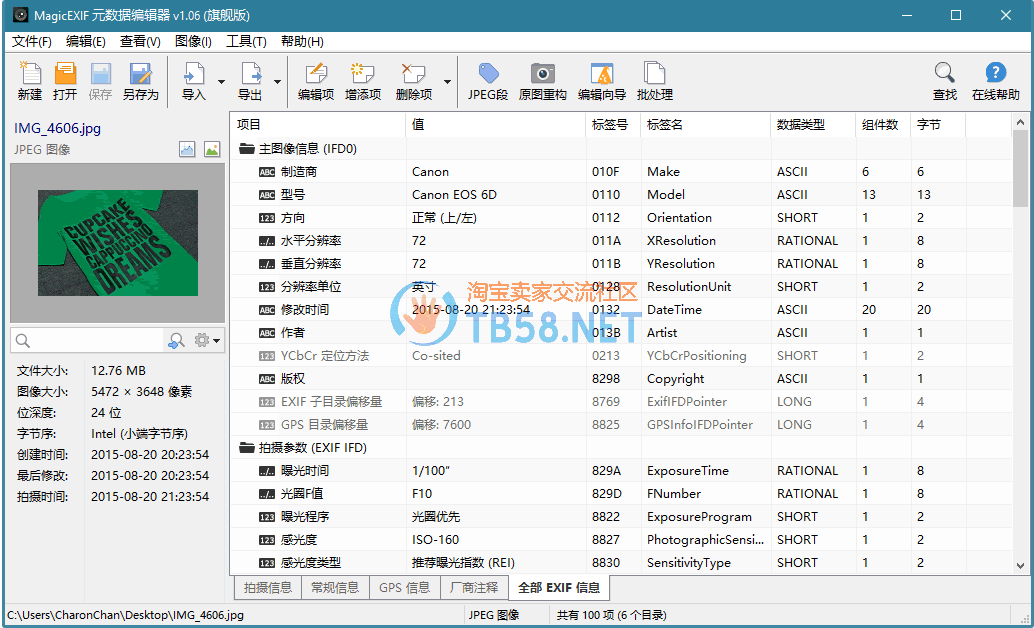Expand the 导入 import dropdown arrow

tap(221, 82)
